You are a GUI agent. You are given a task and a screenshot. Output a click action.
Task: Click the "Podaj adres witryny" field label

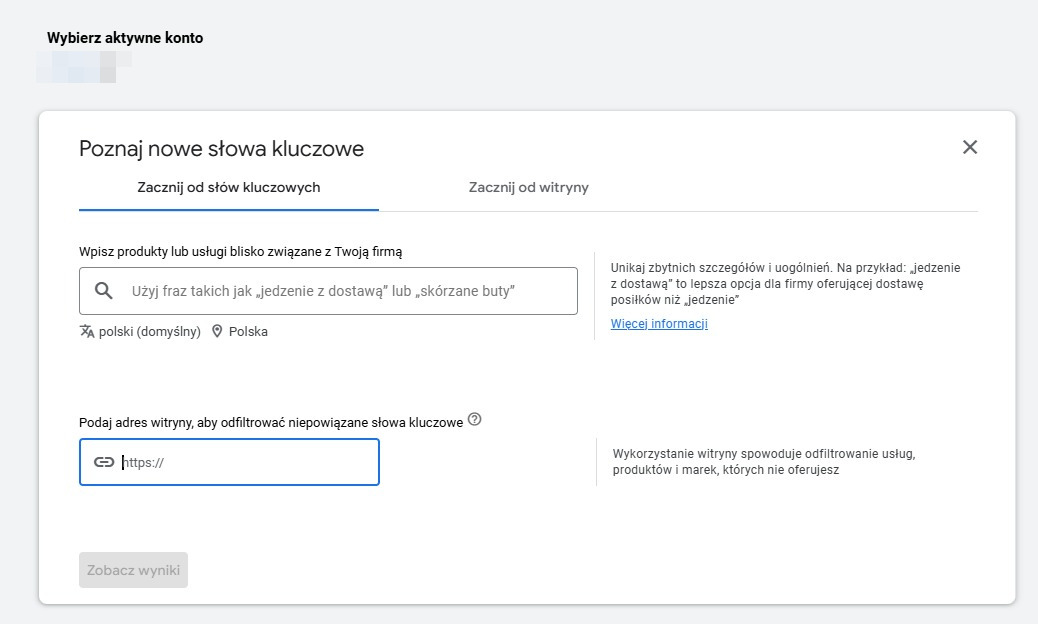[x=271, y=422]
